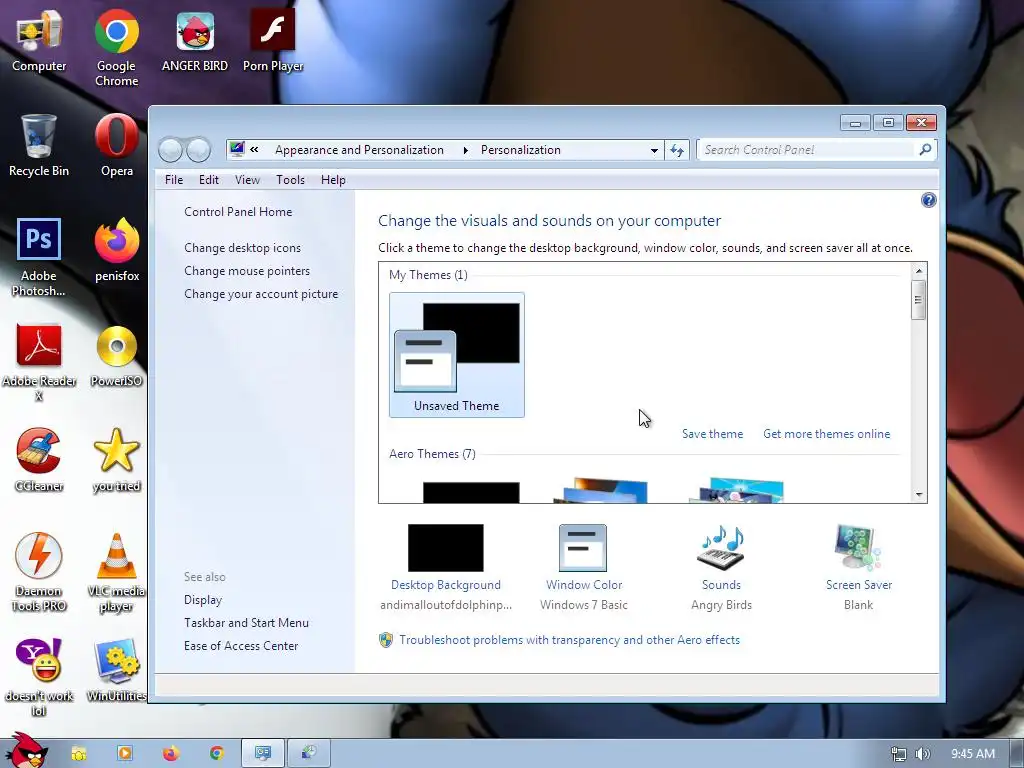
Task: Click Troubleshoot problems with transparency link
Action: 569,640
